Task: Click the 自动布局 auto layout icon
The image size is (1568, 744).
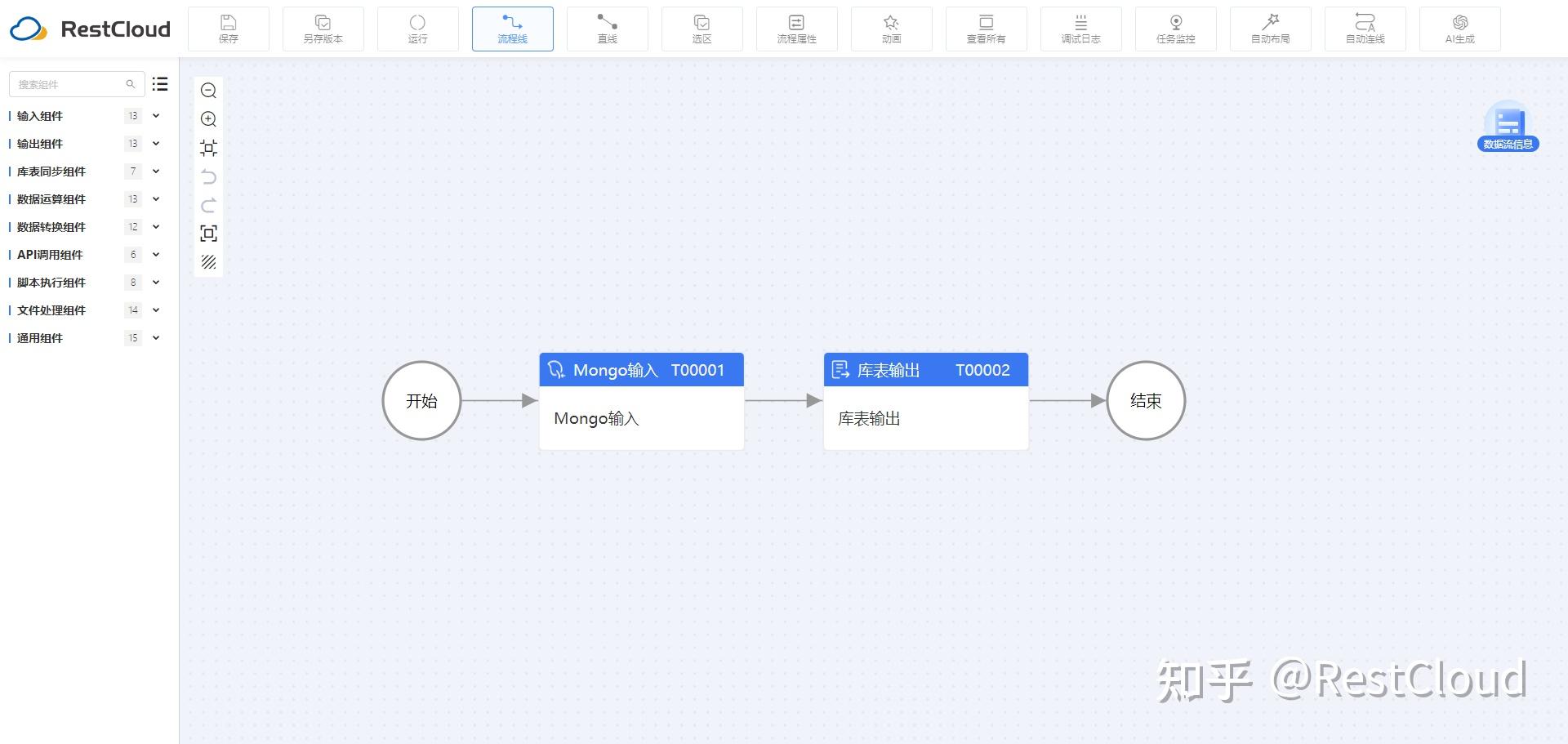Action: [x=1270, y=28]
